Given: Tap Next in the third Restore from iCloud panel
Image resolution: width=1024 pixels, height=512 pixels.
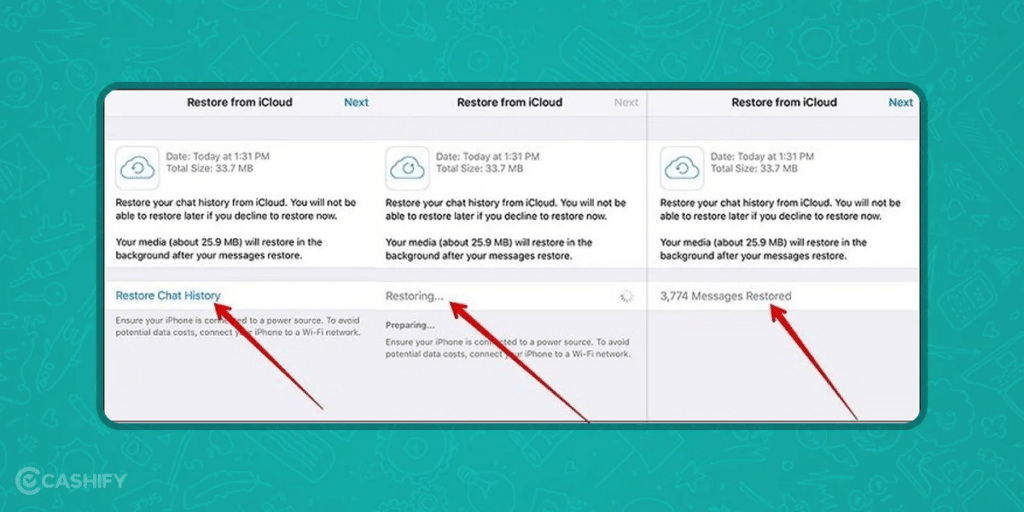Looking at the screenshot, I should (x=901, y=103).
